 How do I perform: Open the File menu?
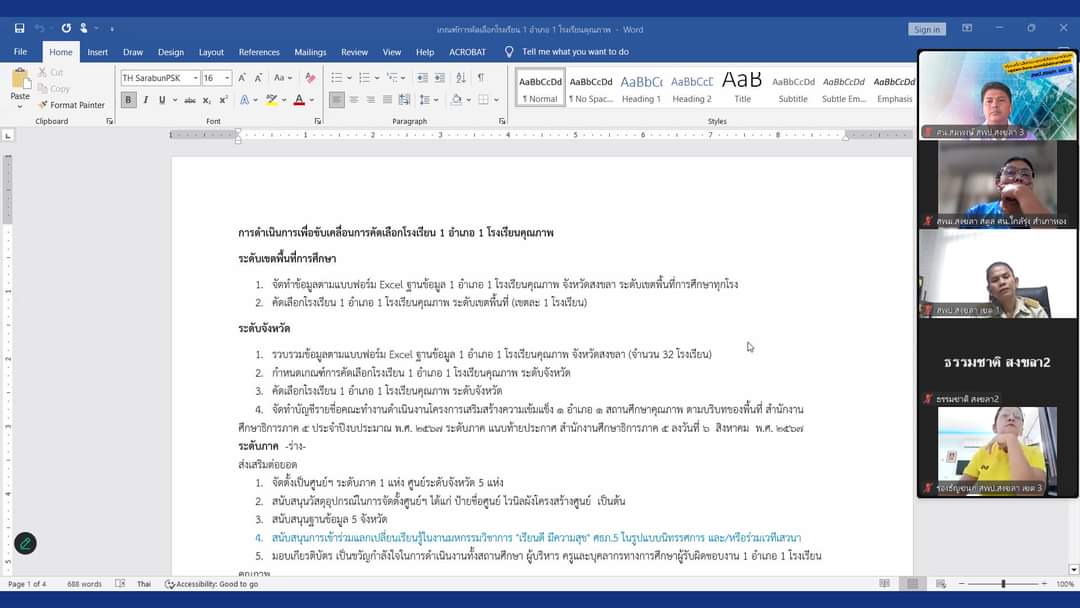21,52
